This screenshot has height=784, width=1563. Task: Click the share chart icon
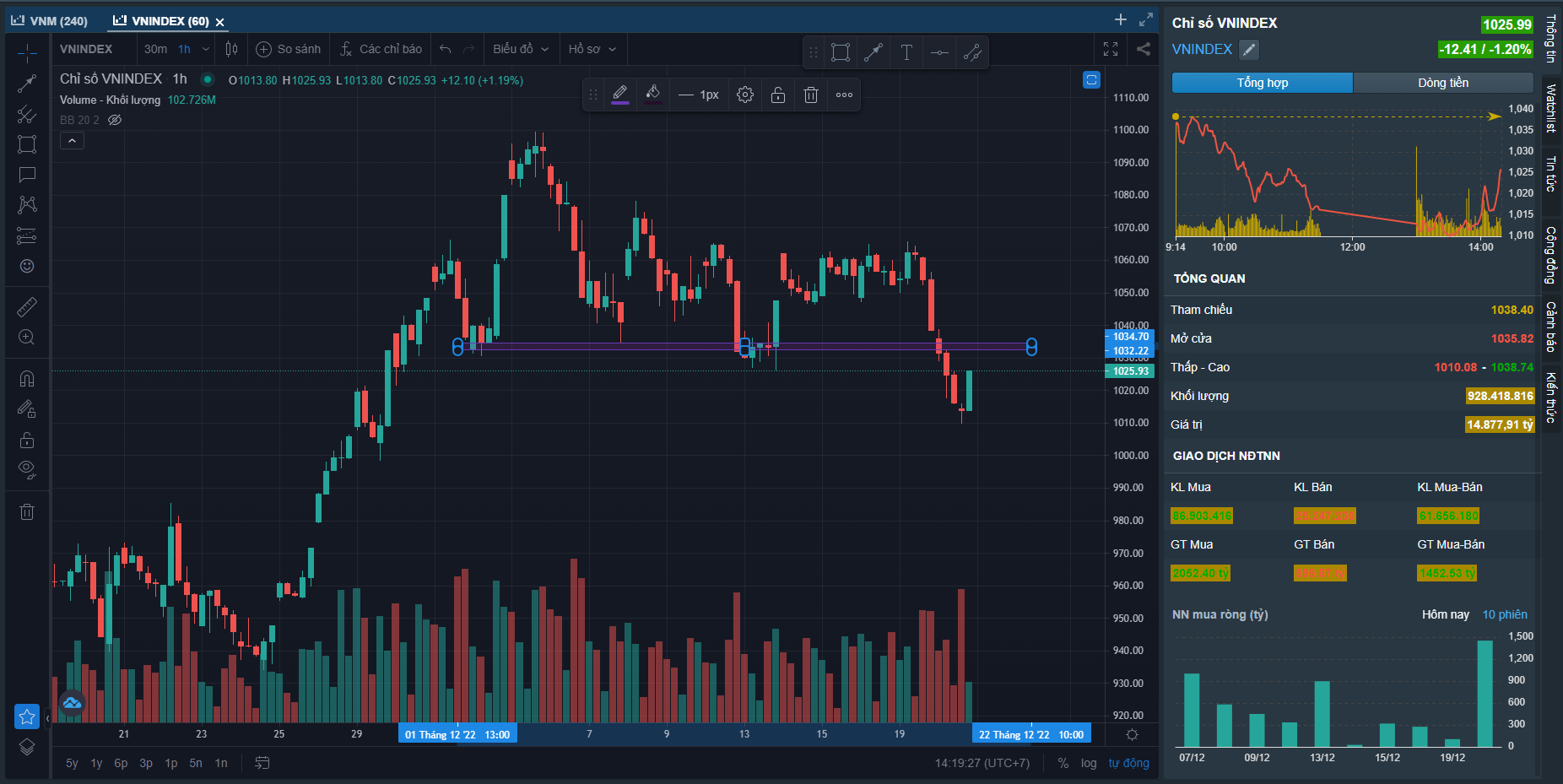click(1144, 49)
